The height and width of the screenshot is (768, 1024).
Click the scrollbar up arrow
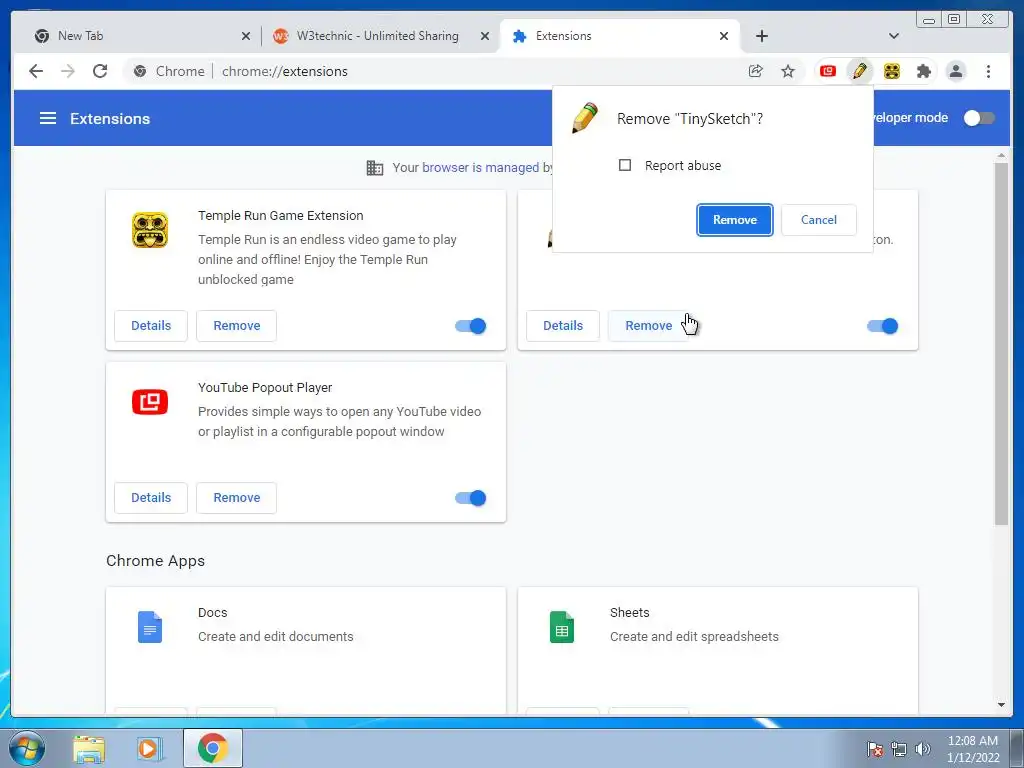click(x=1001, y=156)
